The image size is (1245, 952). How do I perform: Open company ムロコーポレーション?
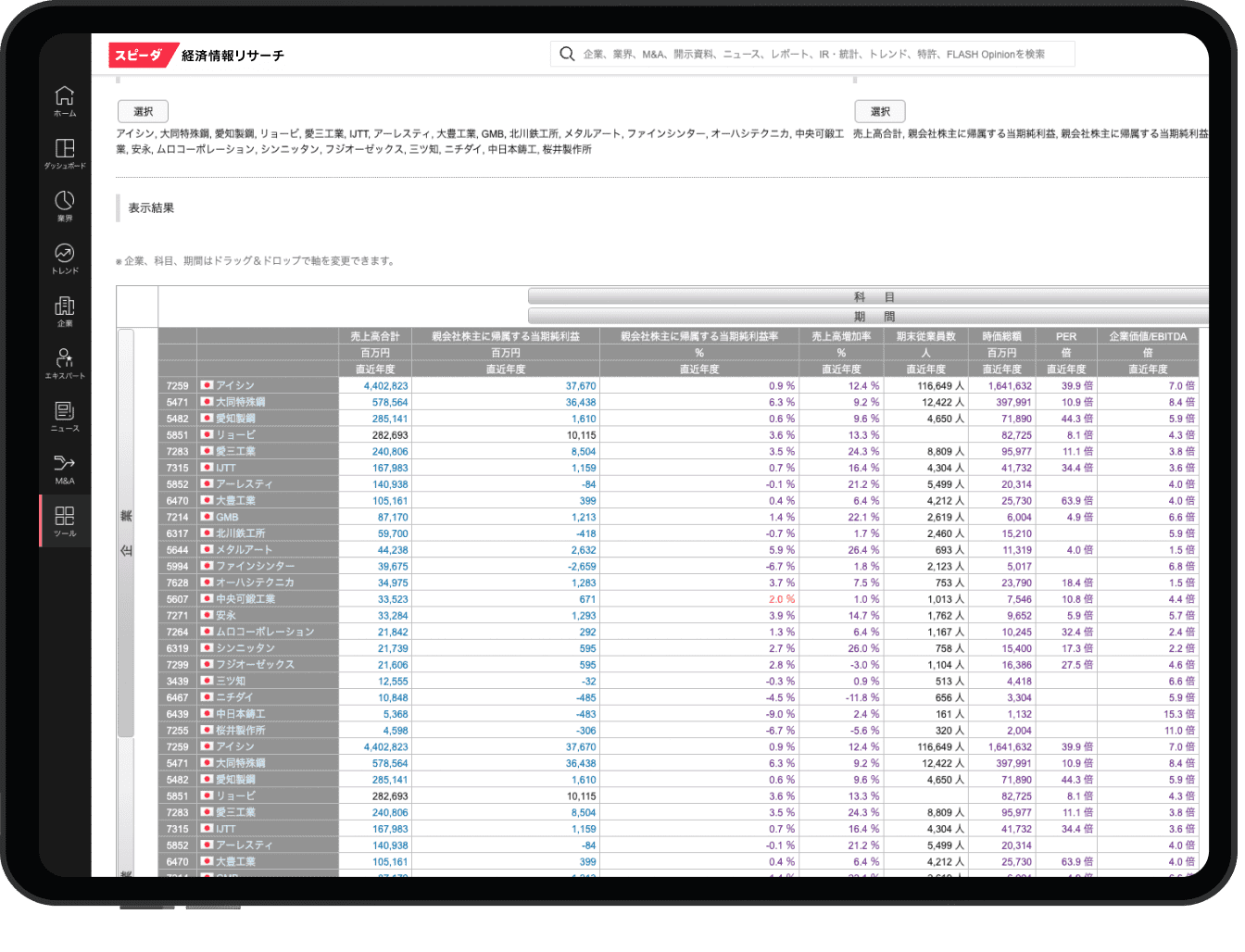coord(266,632)
